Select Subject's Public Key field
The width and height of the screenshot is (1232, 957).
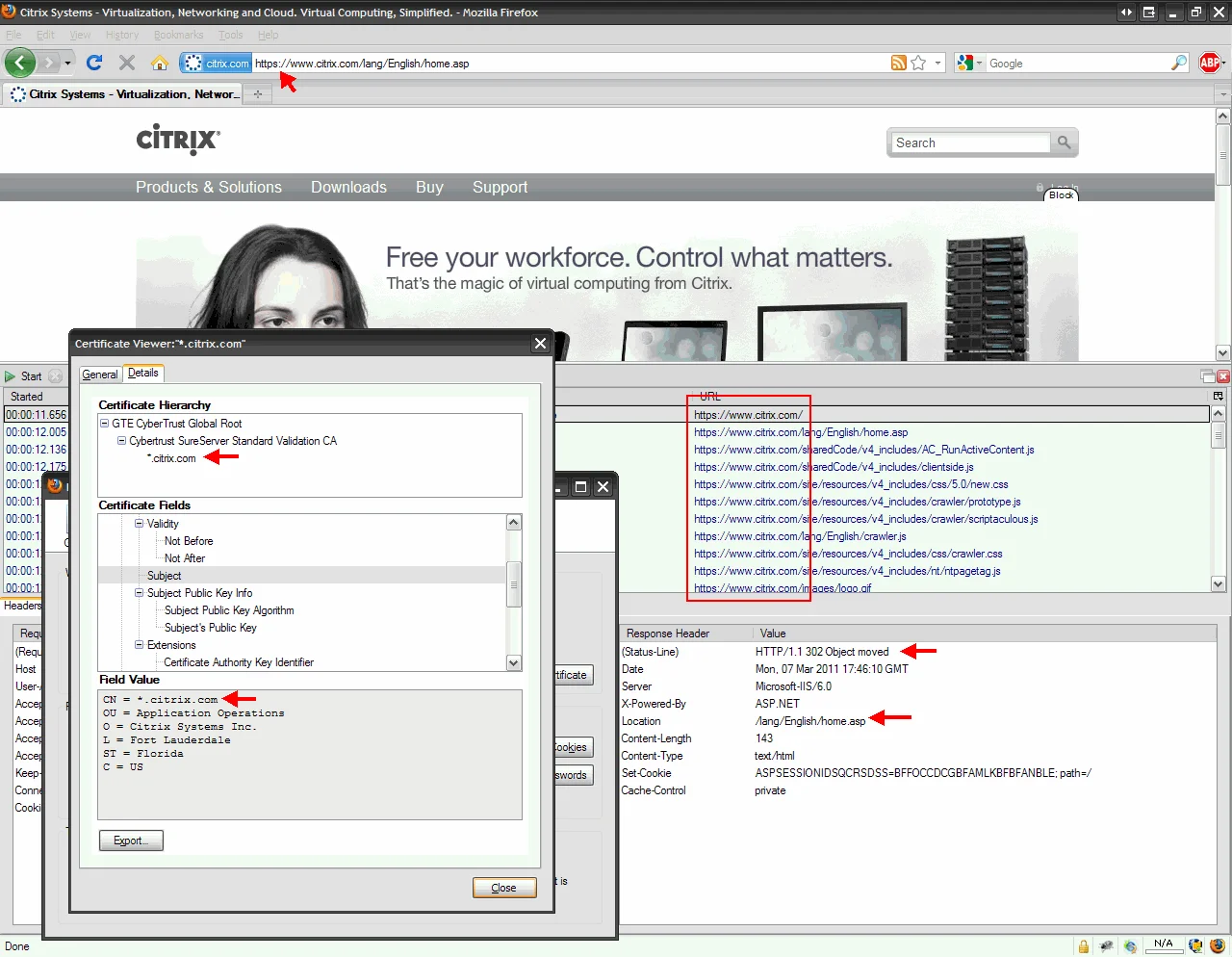[211, 628]
